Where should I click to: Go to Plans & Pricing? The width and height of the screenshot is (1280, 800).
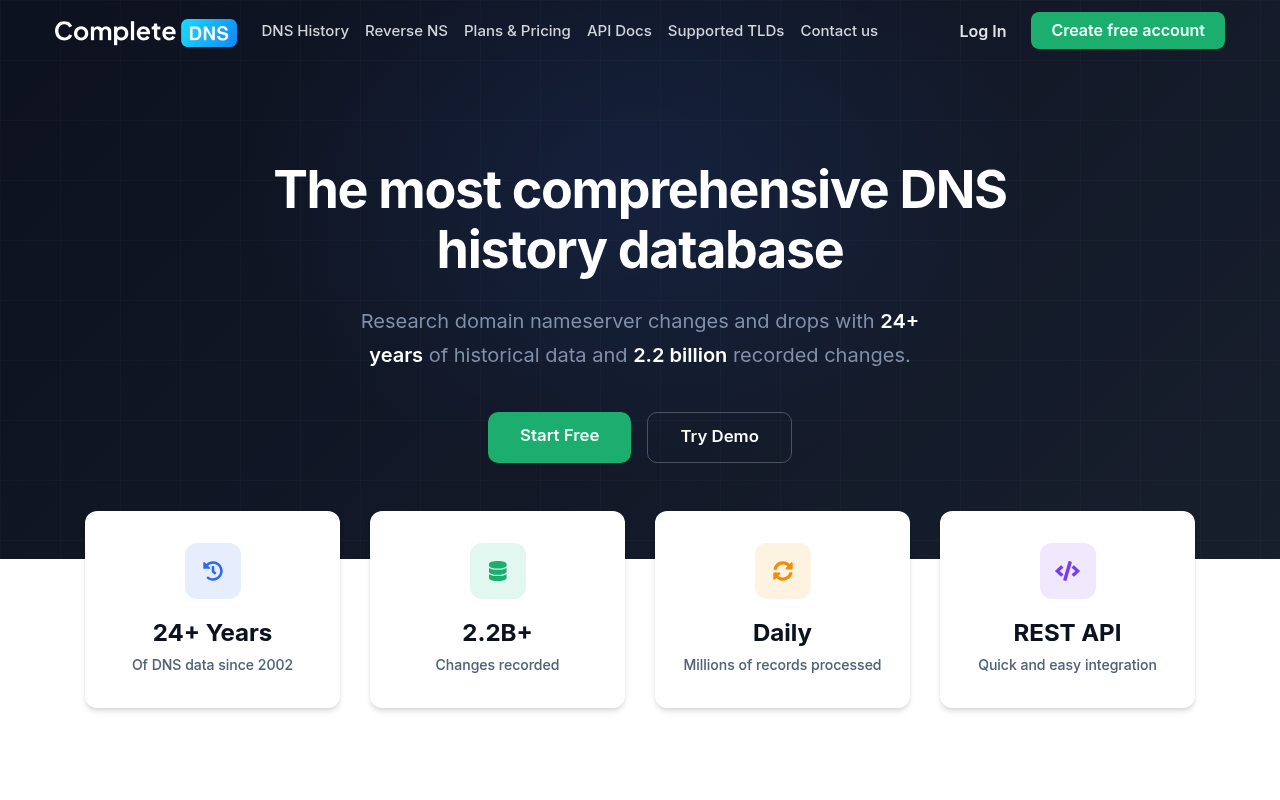tap(517, 31)
